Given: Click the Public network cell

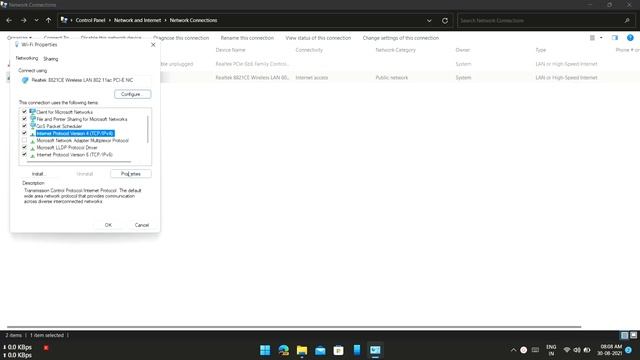Looking at the screenshot, I should coord(391,78).
